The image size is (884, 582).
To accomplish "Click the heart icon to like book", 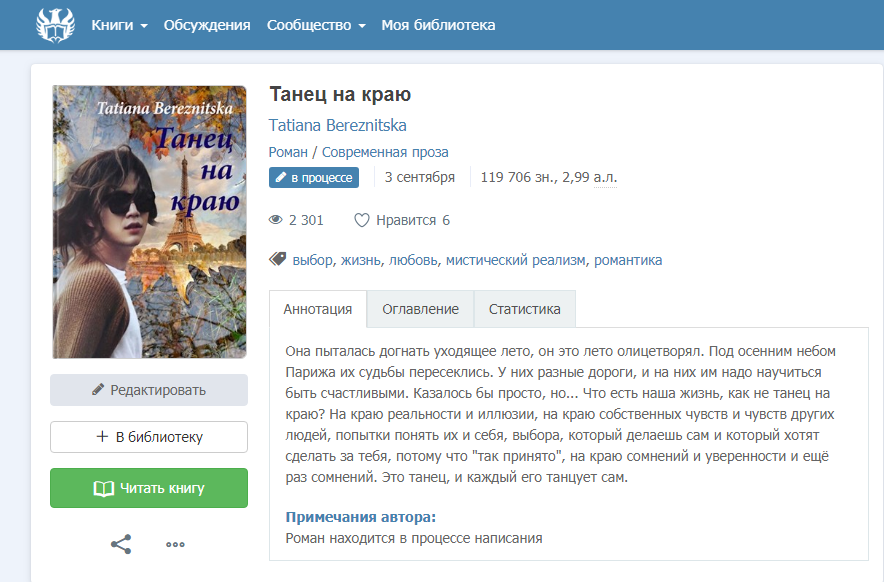I will click(x=361, y=220).
